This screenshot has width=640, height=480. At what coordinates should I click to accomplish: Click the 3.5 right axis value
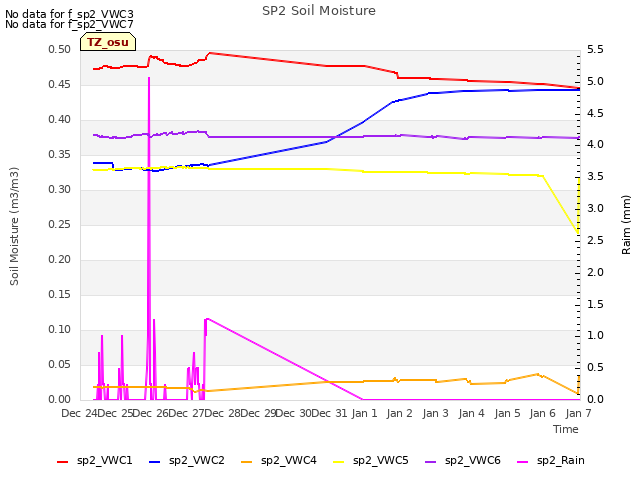595,176
